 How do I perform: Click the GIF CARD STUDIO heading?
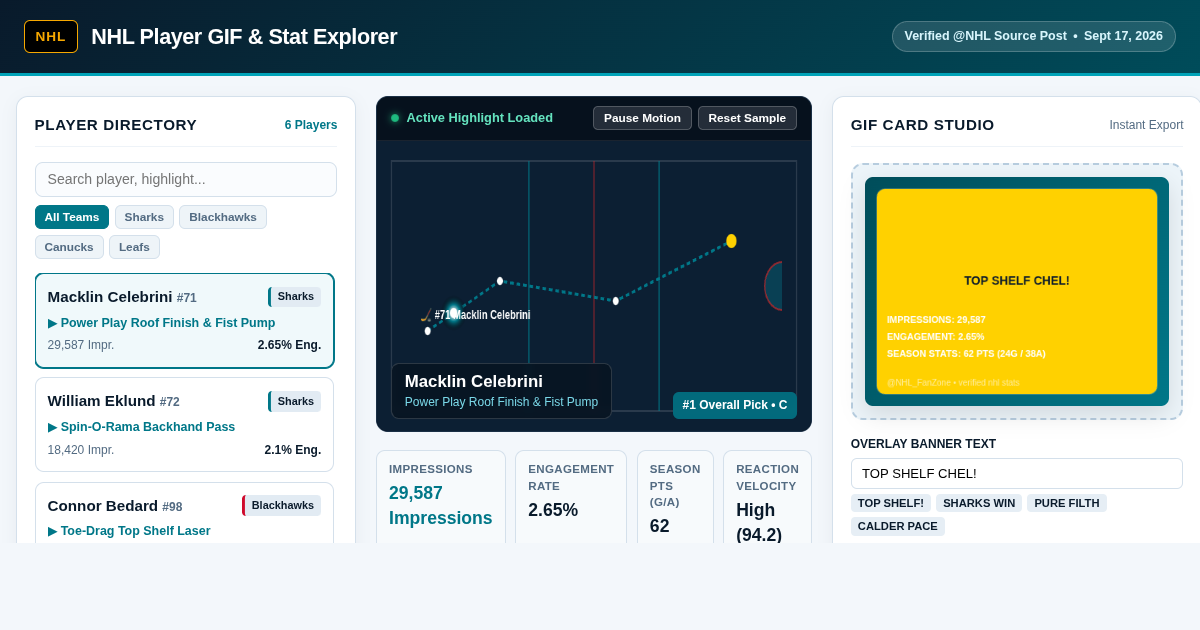[923, 125]
